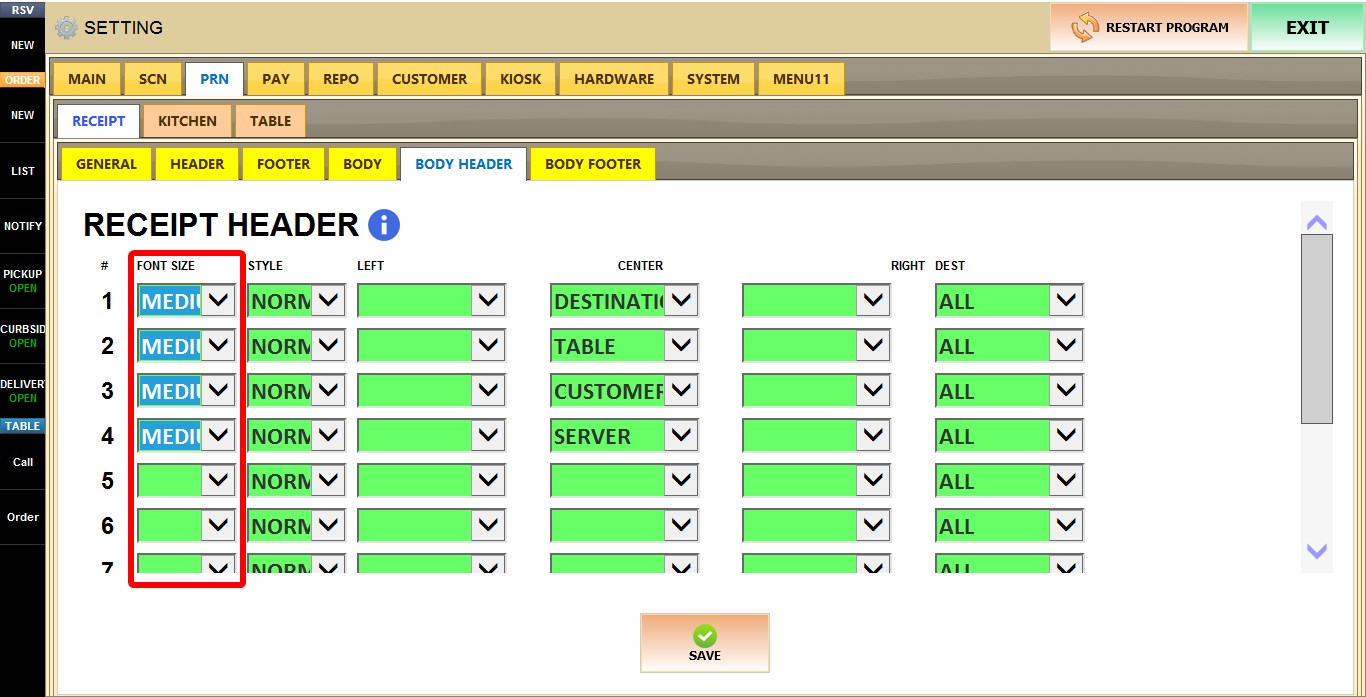Click the scroll down arrow of the list
Viewport: 1366px width, 697px height.
pyautogui.click(x=1317, y=551)
